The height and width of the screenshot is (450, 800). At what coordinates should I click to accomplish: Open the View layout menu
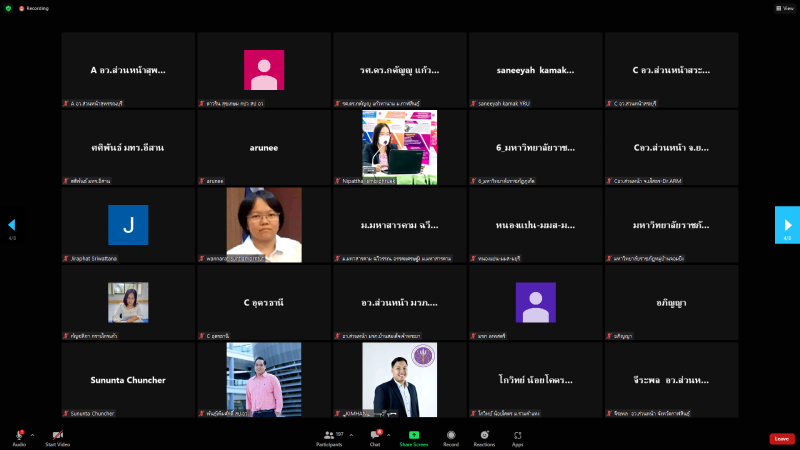783,7
